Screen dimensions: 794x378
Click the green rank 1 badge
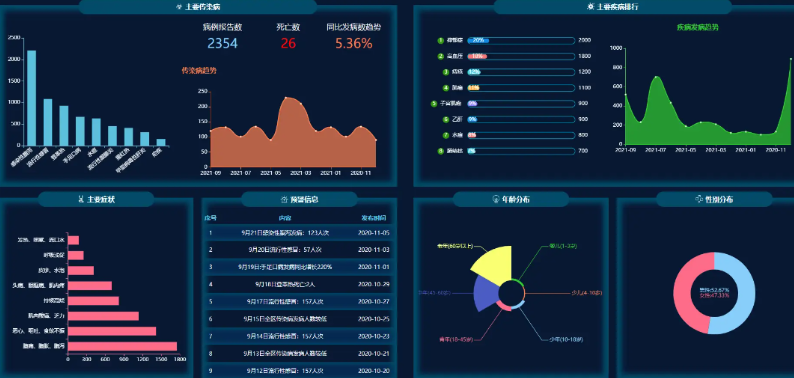tap(441, 40)
